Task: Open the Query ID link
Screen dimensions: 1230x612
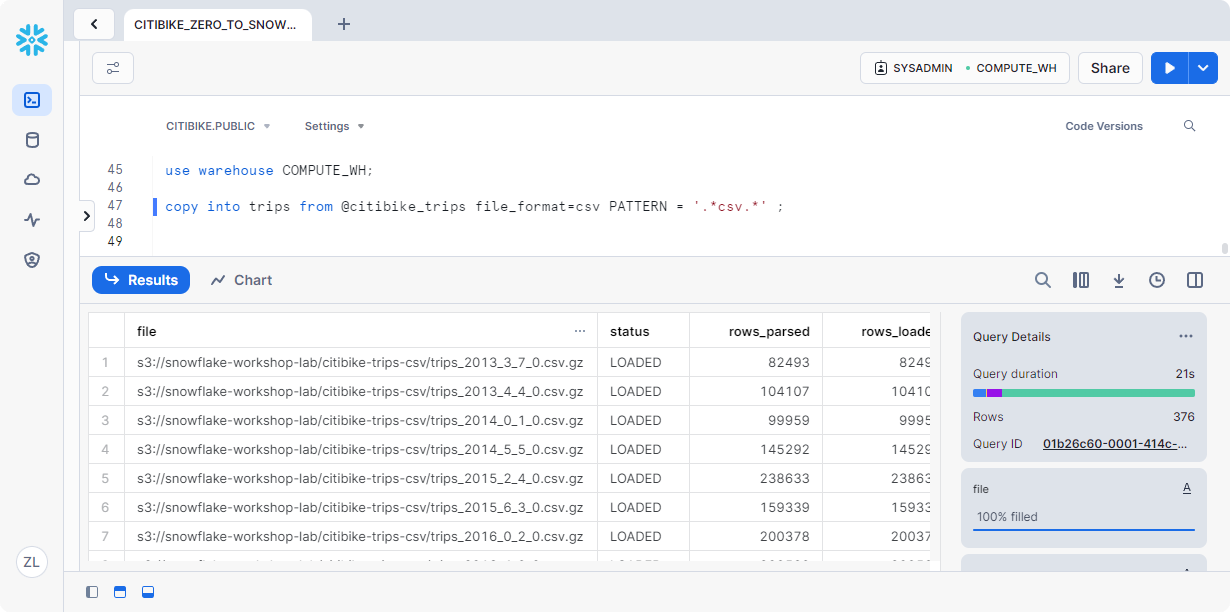Action: click(1115, 443)
